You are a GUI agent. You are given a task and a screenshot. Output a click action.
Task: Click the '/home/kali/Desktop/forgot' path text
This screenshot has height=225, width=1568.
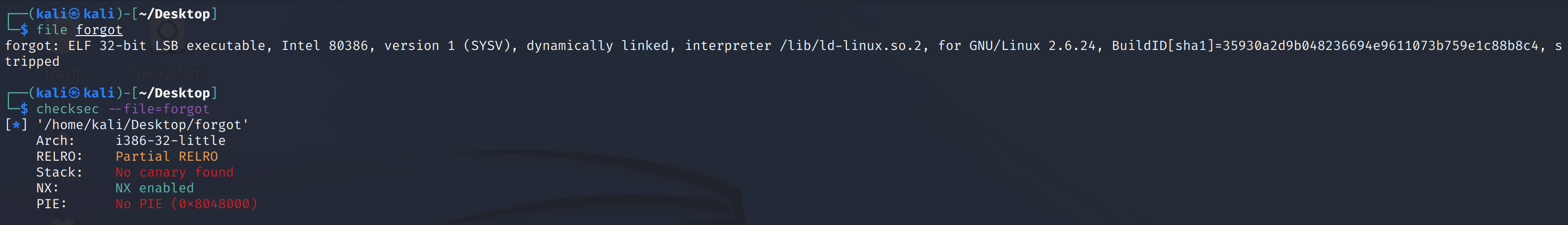(x=142, y=125)
